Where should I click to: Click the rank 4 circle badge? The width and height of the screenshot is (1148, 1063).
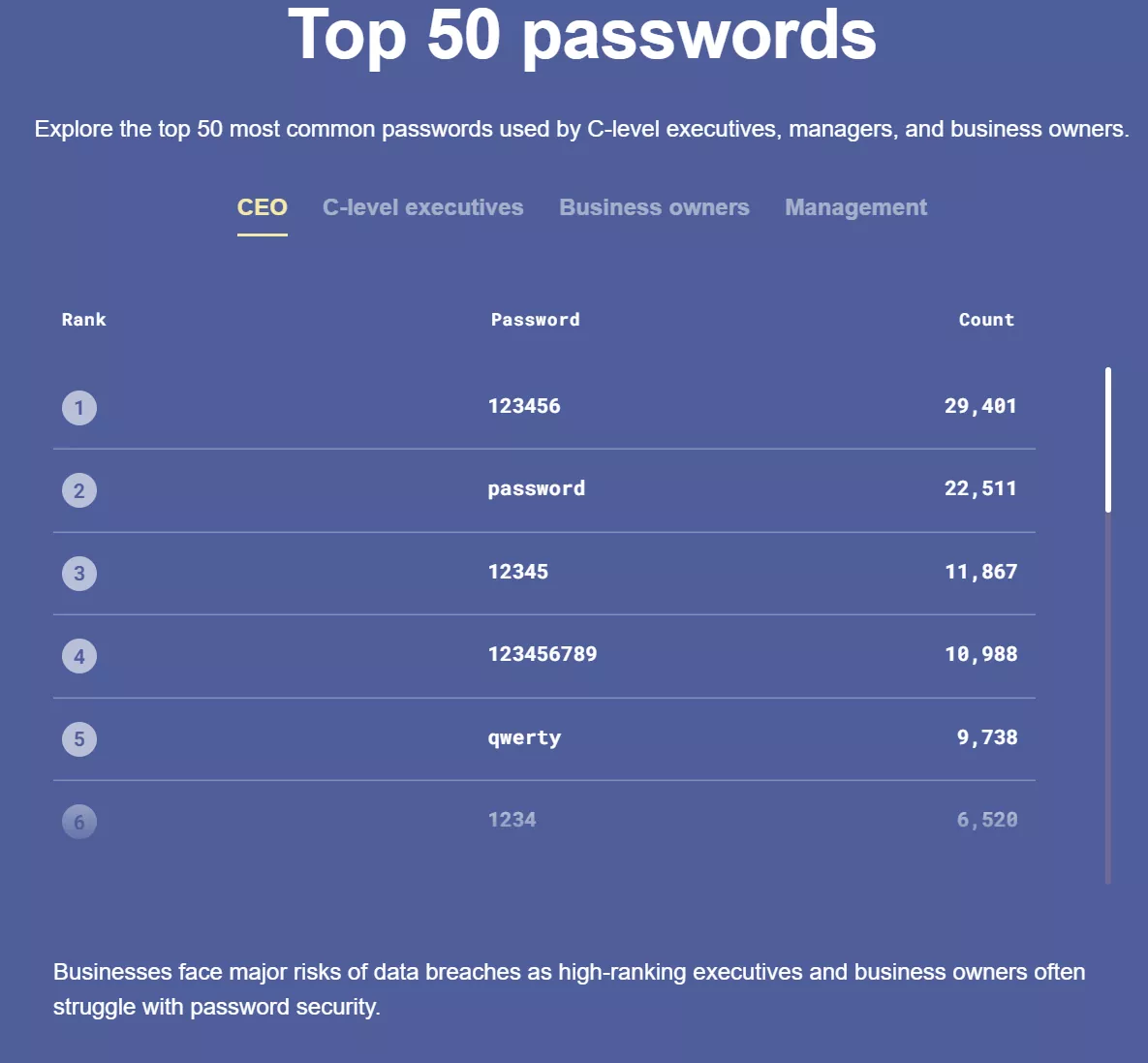tap(79, 656)
